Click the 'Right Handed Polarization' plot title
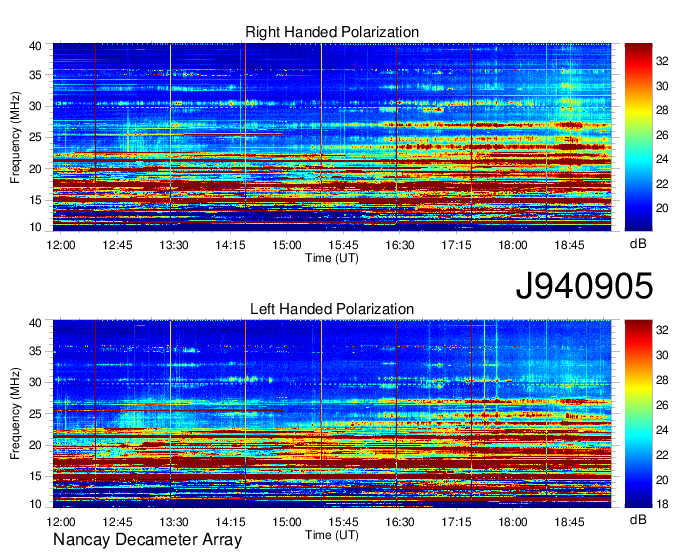 [x=332, y=32]
